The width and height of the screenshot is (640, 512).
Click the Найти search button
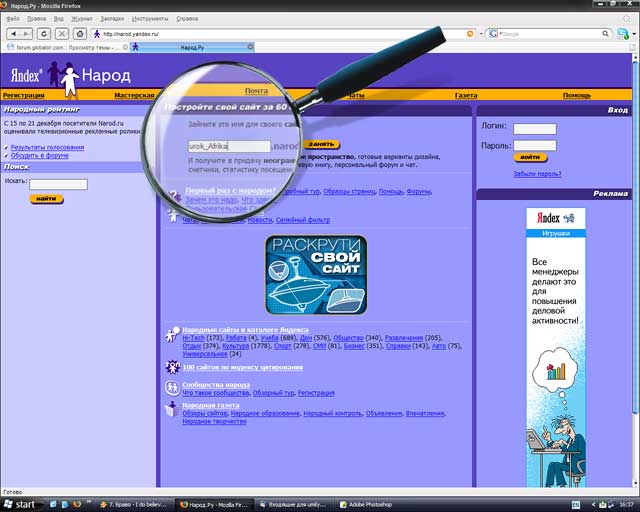[x=47, y=199]
